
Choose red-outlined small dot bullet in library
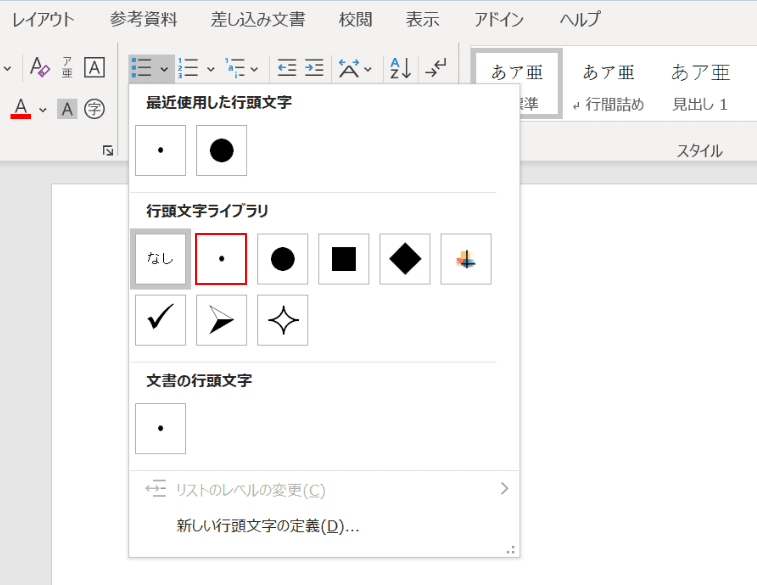(x=221, y=259)
